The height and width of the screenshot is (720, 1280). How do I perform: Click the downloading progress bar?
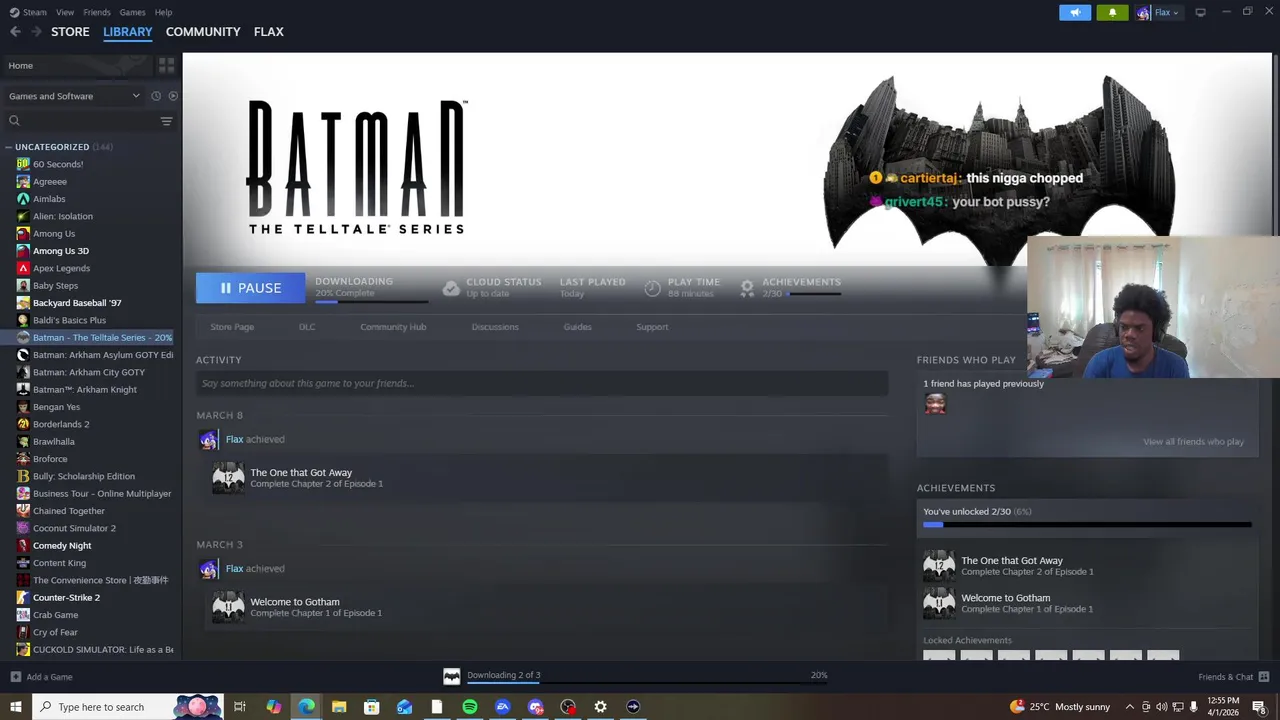pos(371,300)
